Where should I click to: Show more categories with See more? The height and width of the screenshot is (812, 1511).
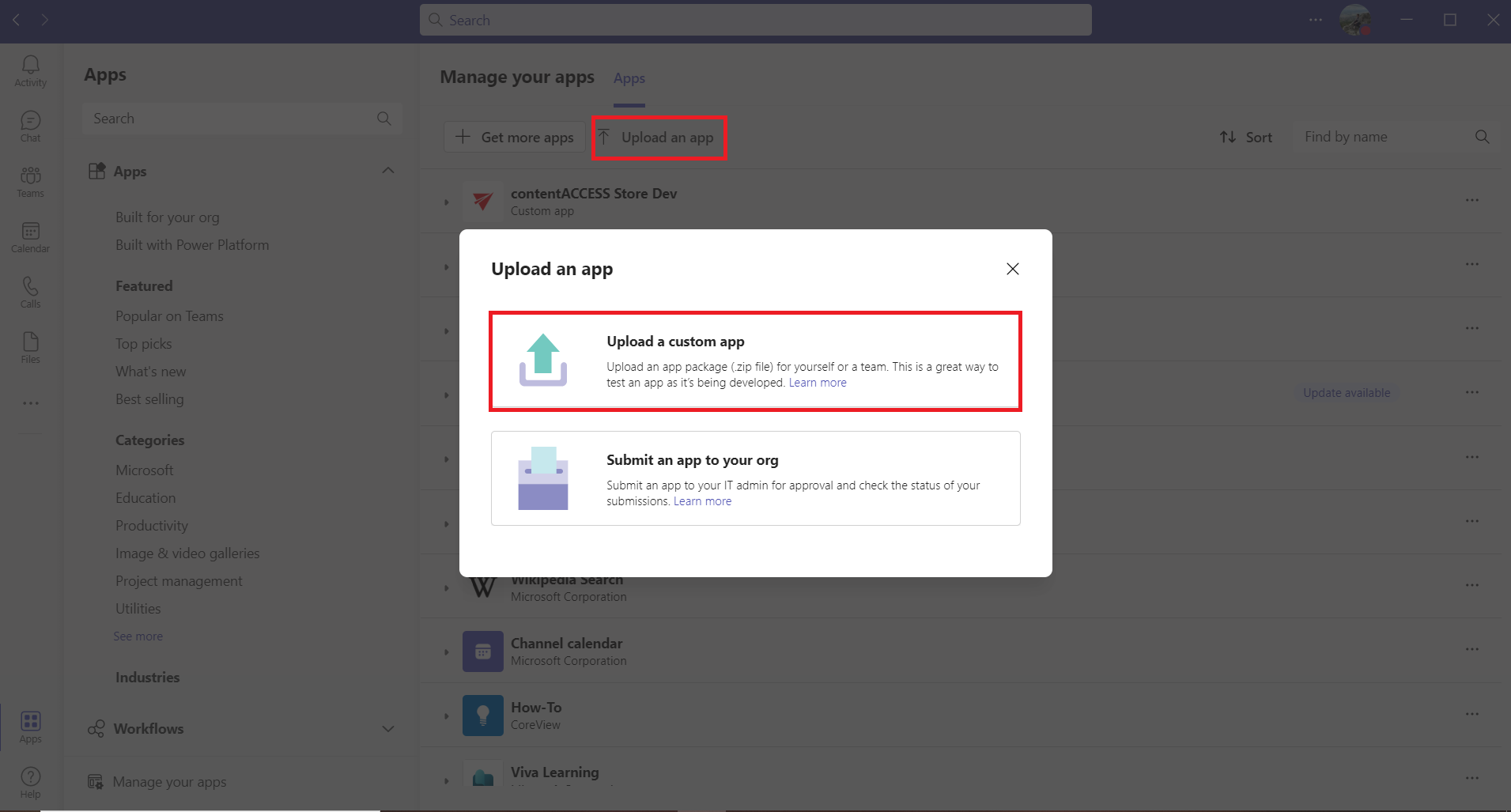tap(138, 636)
